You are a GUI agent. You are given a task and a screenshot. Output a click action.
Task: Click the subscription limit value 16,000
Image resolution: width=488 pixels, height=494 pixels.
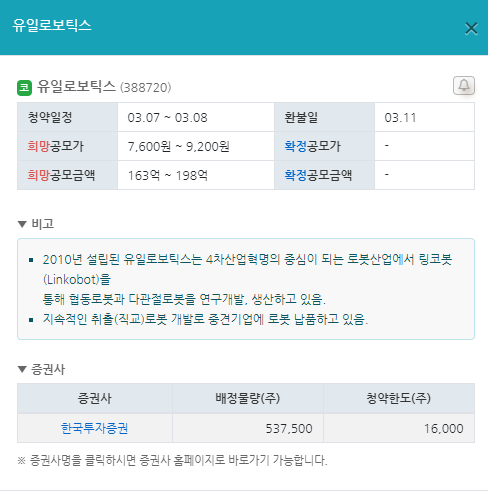[x=444, y=429]
